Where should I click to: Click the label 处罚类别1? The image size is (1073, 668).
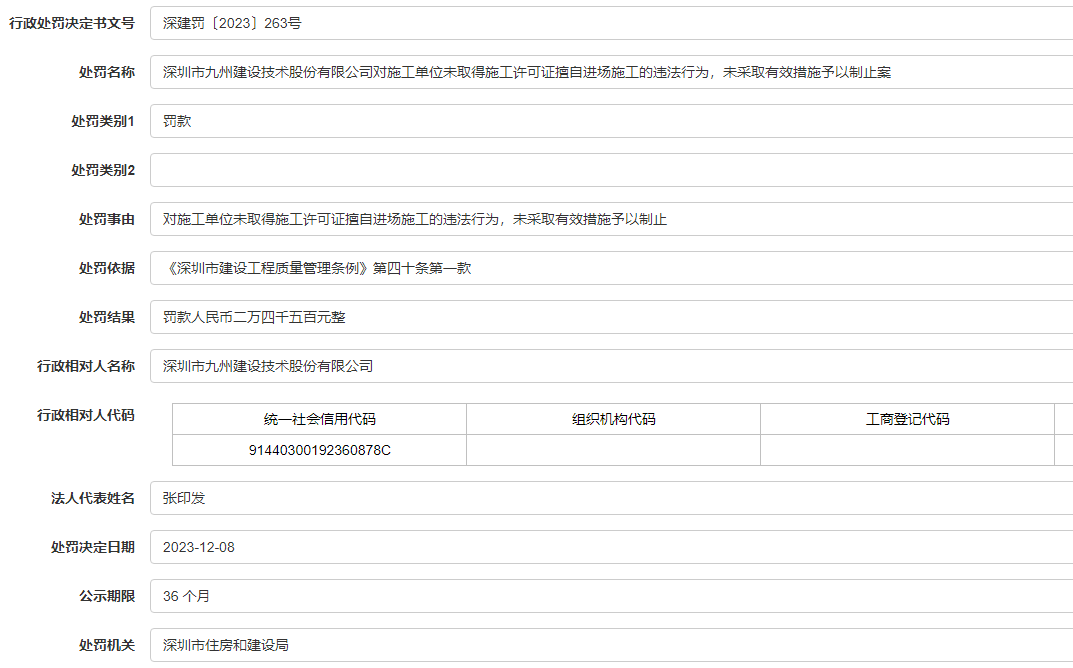103,121
